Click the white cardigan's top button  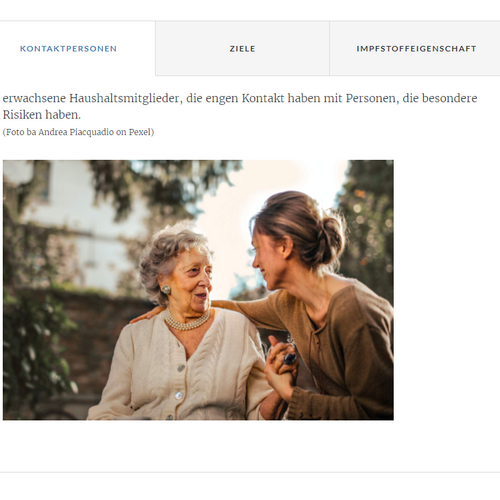181,368
